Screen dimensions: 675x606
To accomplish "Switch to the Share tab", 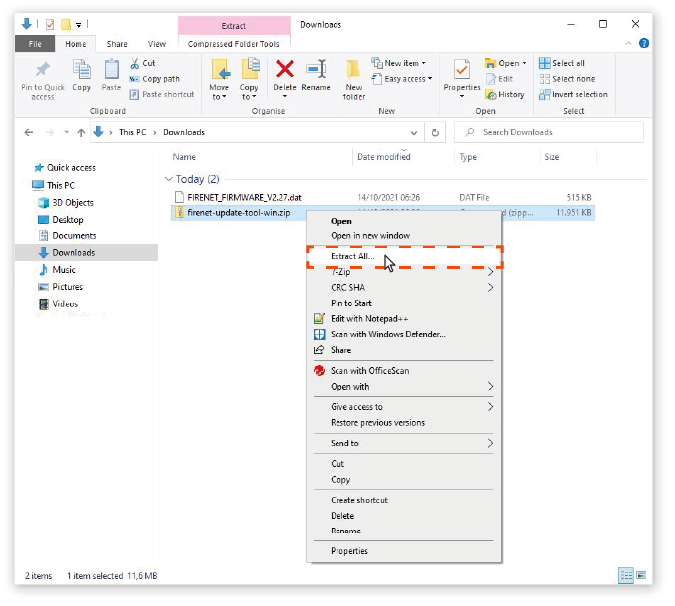I will pyautogui.click(x=117, y=44).
